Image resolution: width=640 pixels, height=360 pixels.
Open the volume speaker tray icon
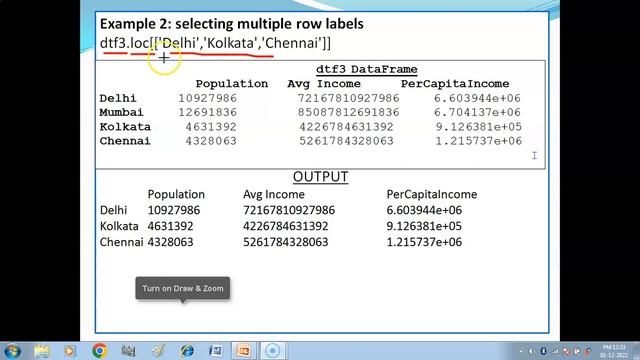tap(531, 351)
